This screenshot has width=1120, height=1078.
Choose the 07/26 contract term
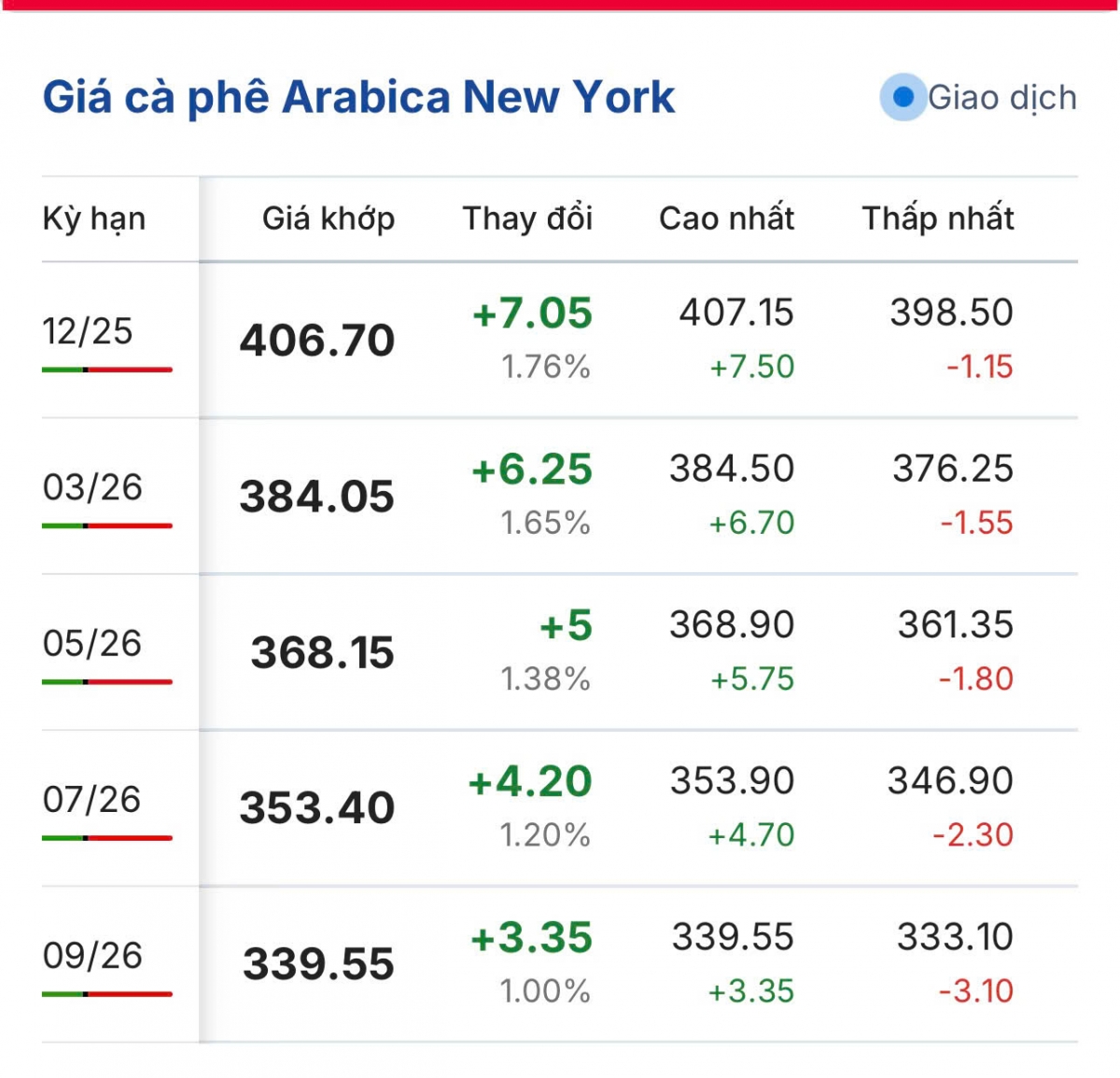tap(92, 800)
